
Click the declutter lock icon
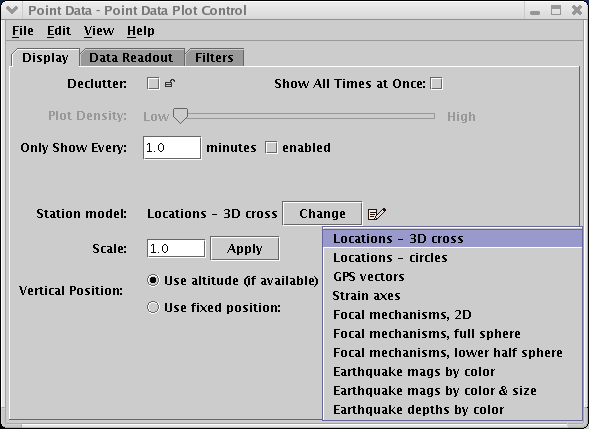point(170,83)
